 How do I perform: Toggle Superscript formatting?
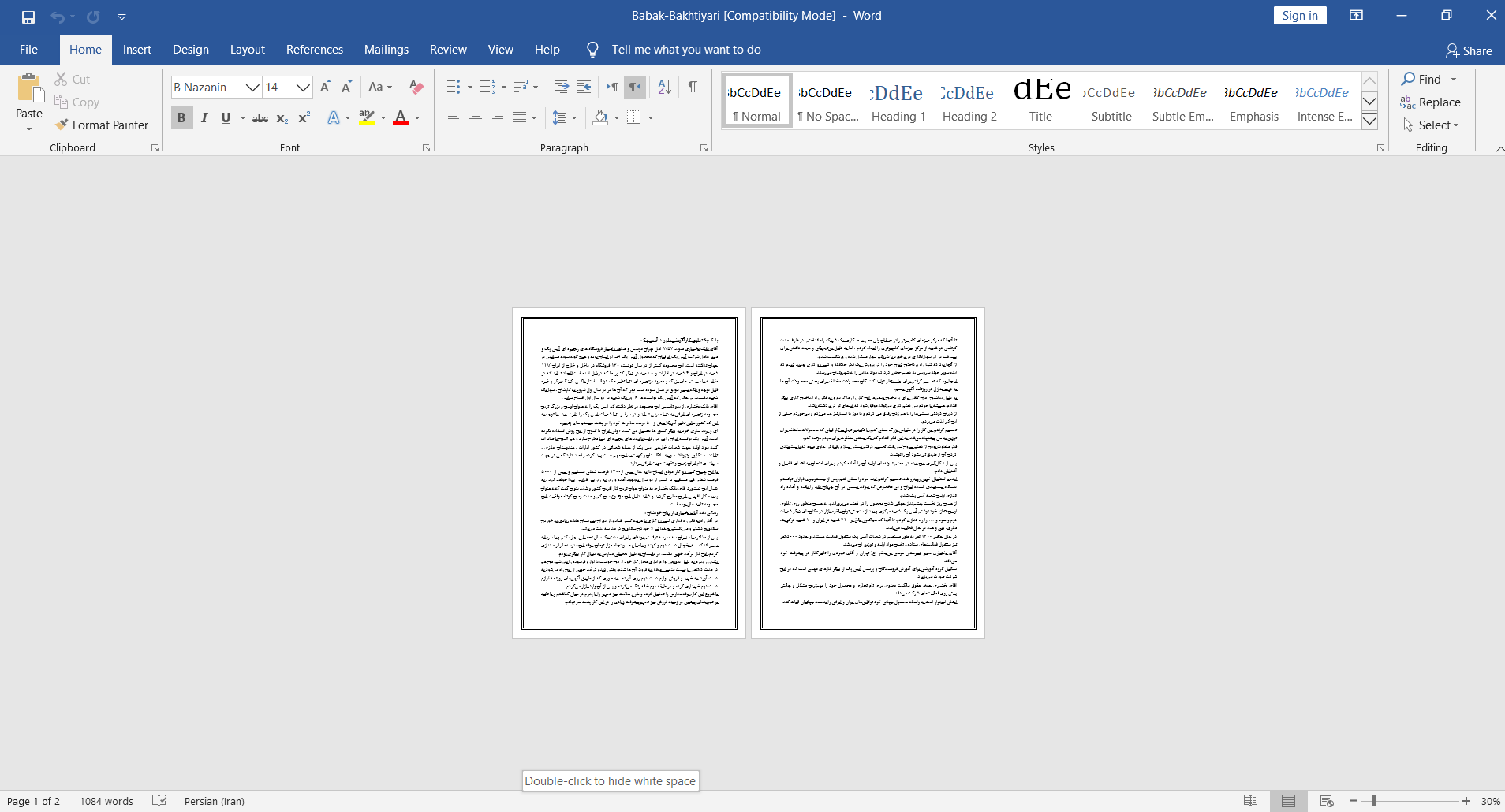[304, 117]
